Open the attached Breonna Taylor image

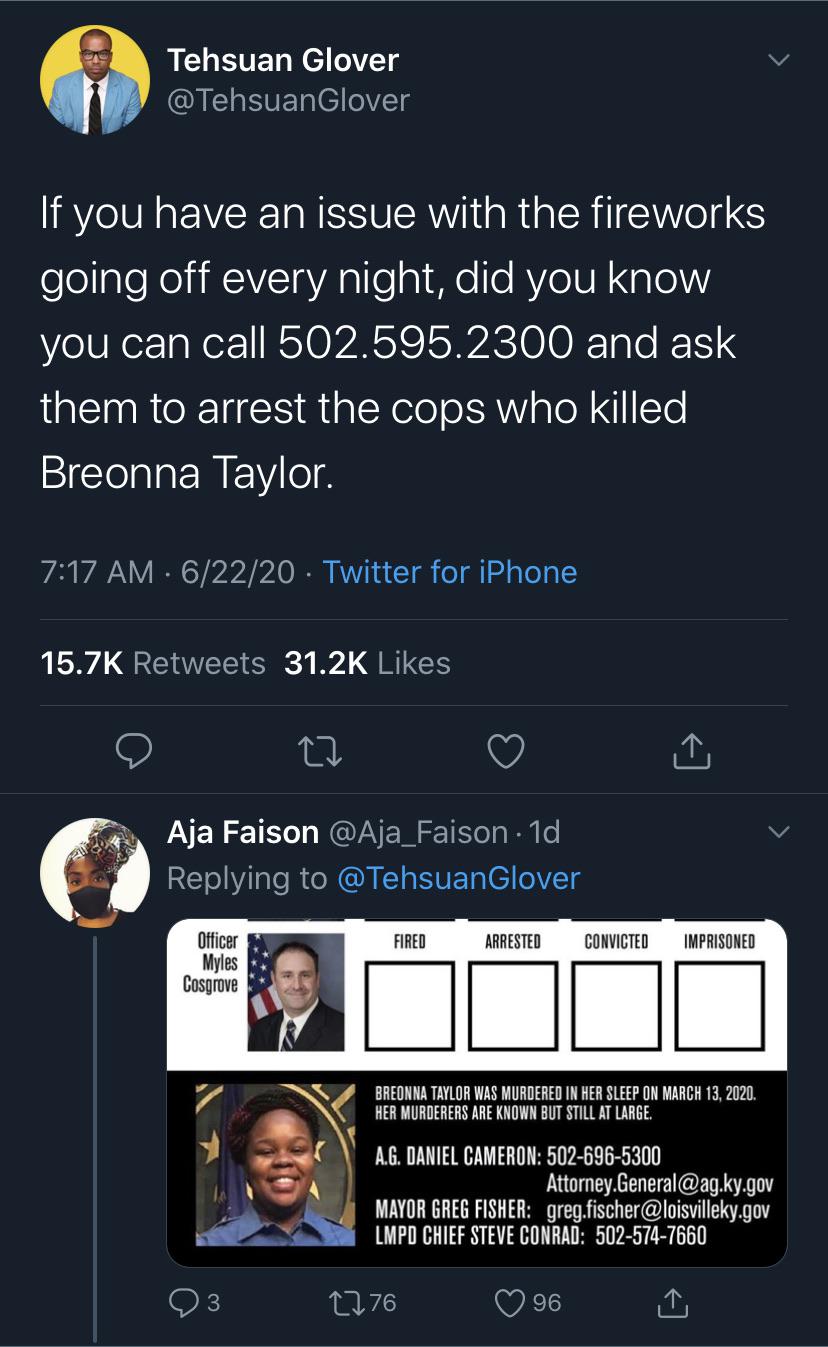pos(476,1093)
